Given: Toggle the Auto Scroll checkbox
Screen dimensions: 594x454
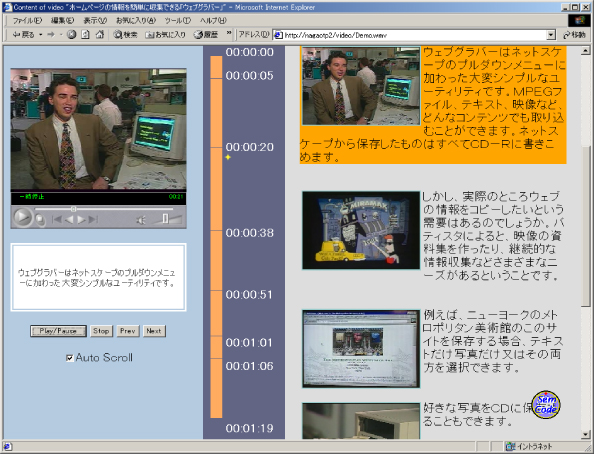Looking at the screenshot, I should (x=70, y=358).
